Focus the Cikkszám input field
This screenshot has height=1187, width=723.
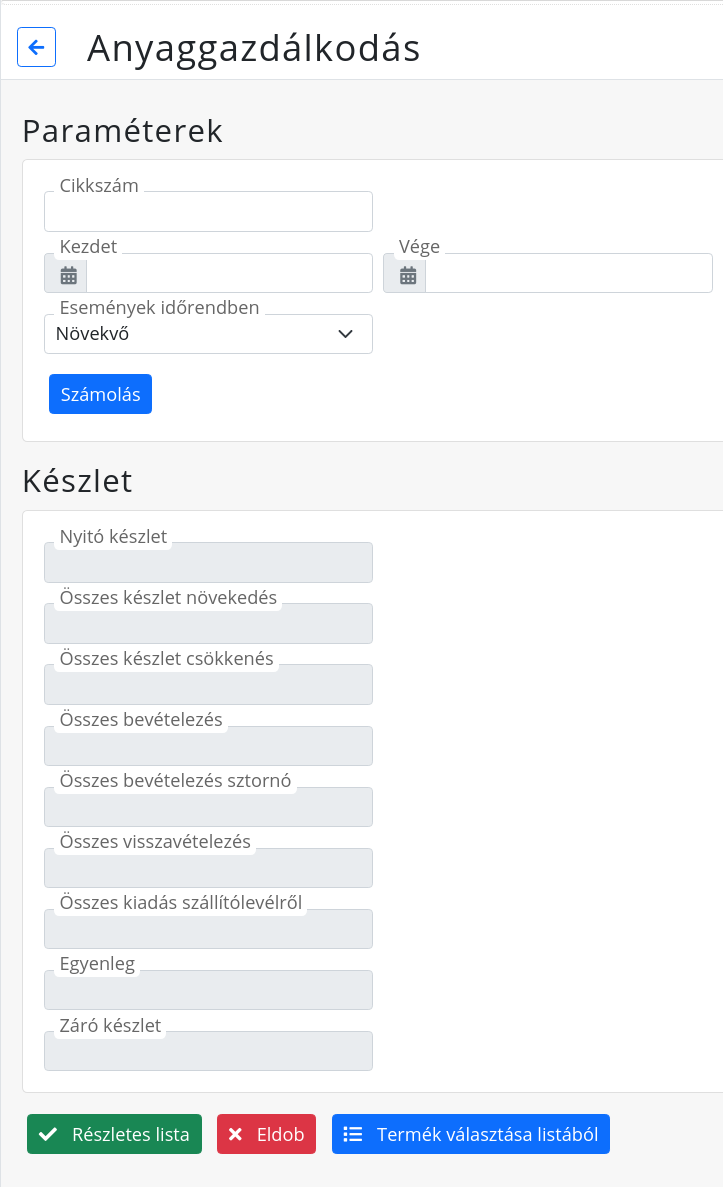click(x=208, y=211)
